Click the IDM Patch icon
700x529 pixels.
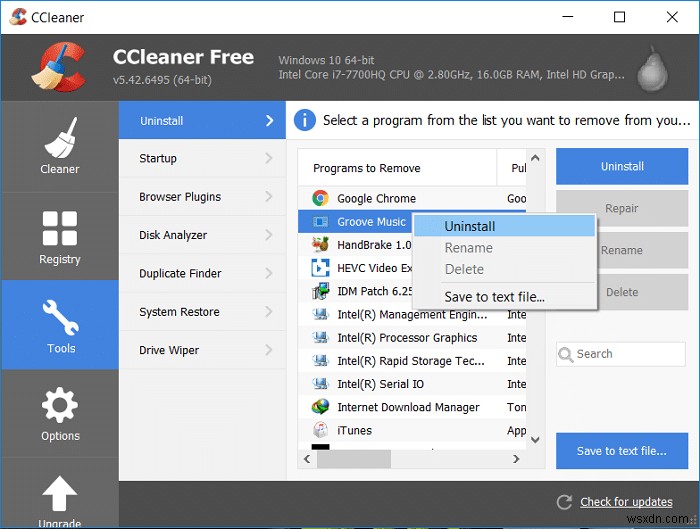point(320,291)
